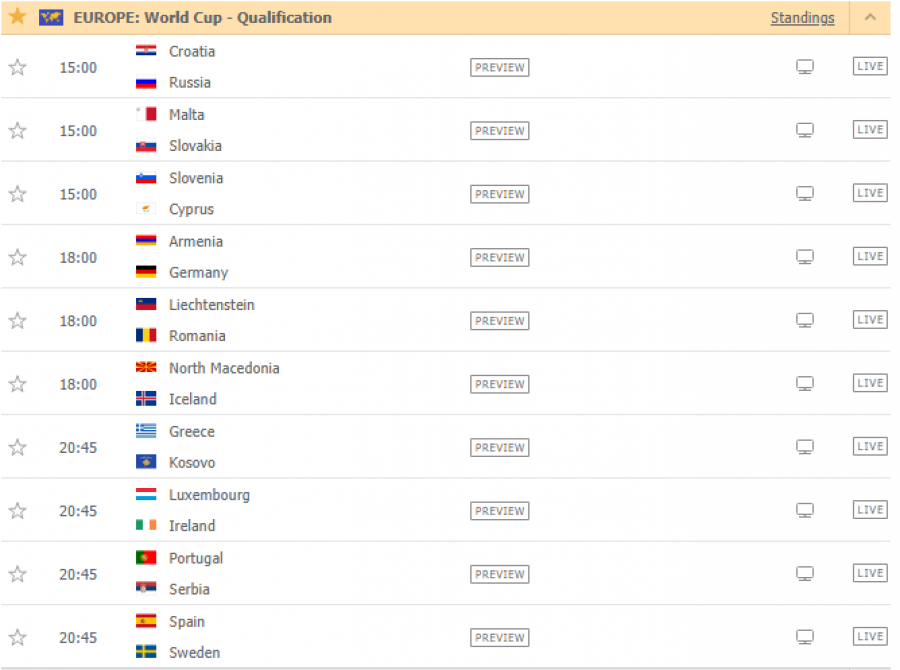
Task: Click LIVE button for Liechtenstein vs Romania
Action: click(x=870, y=320)
